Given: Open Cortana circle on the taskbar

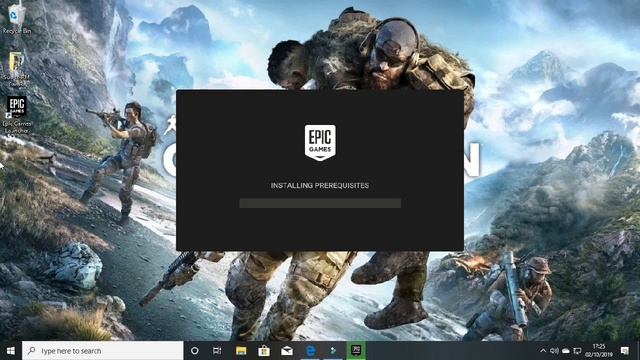Looking at the screenshot, I should point(195,351).
